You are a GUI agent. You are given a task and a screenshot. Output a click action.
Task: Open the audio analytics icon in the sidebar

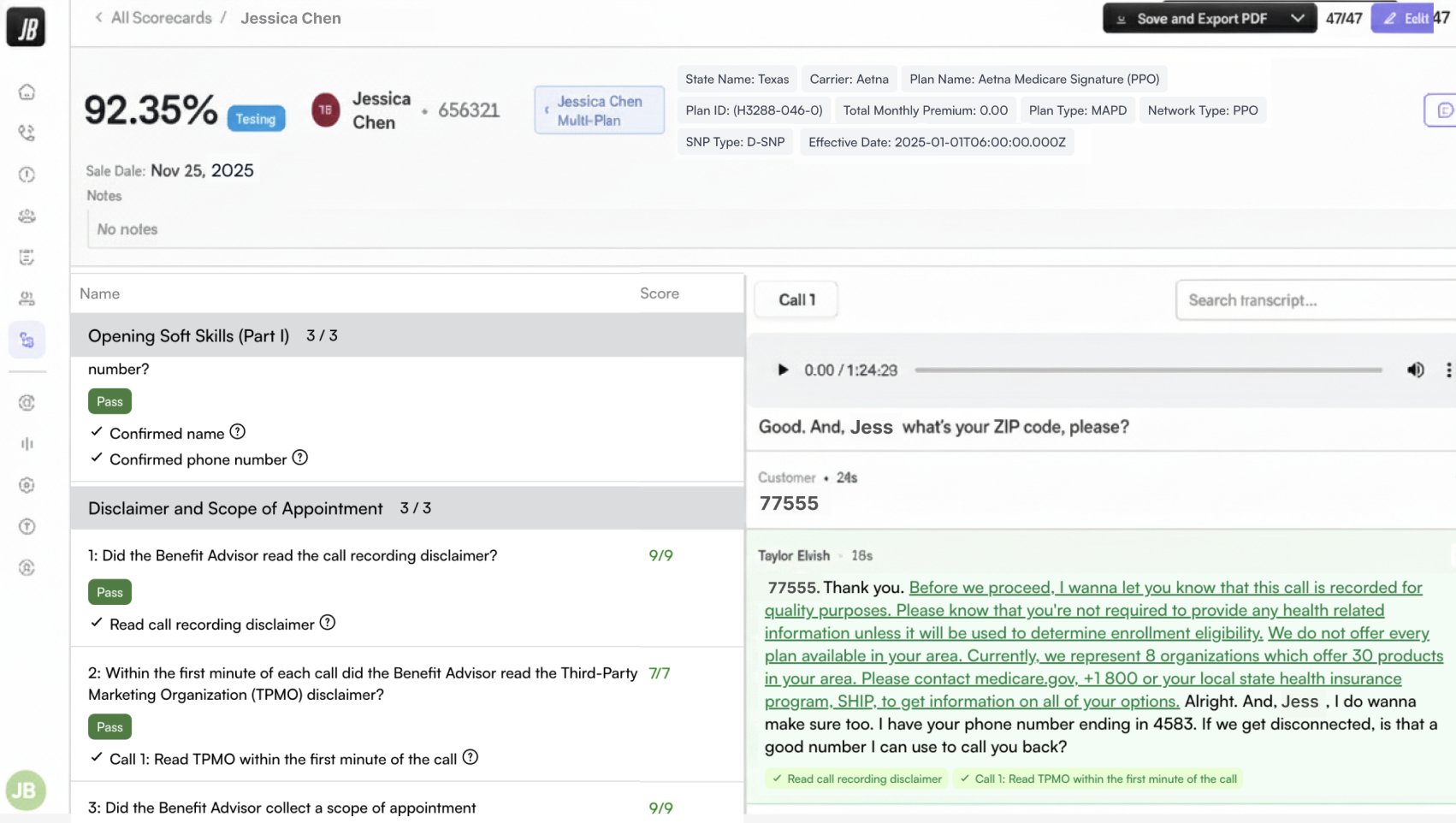27,443
